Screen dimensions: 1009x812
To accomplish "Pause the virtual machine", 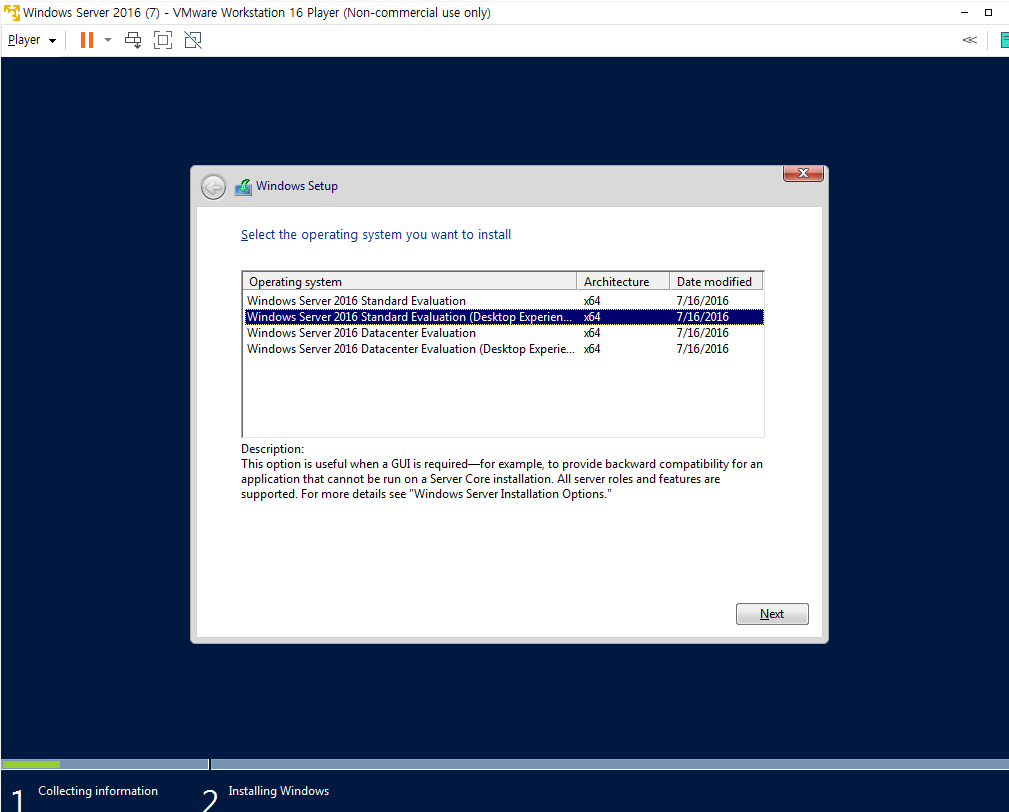I will coord(87,40).
